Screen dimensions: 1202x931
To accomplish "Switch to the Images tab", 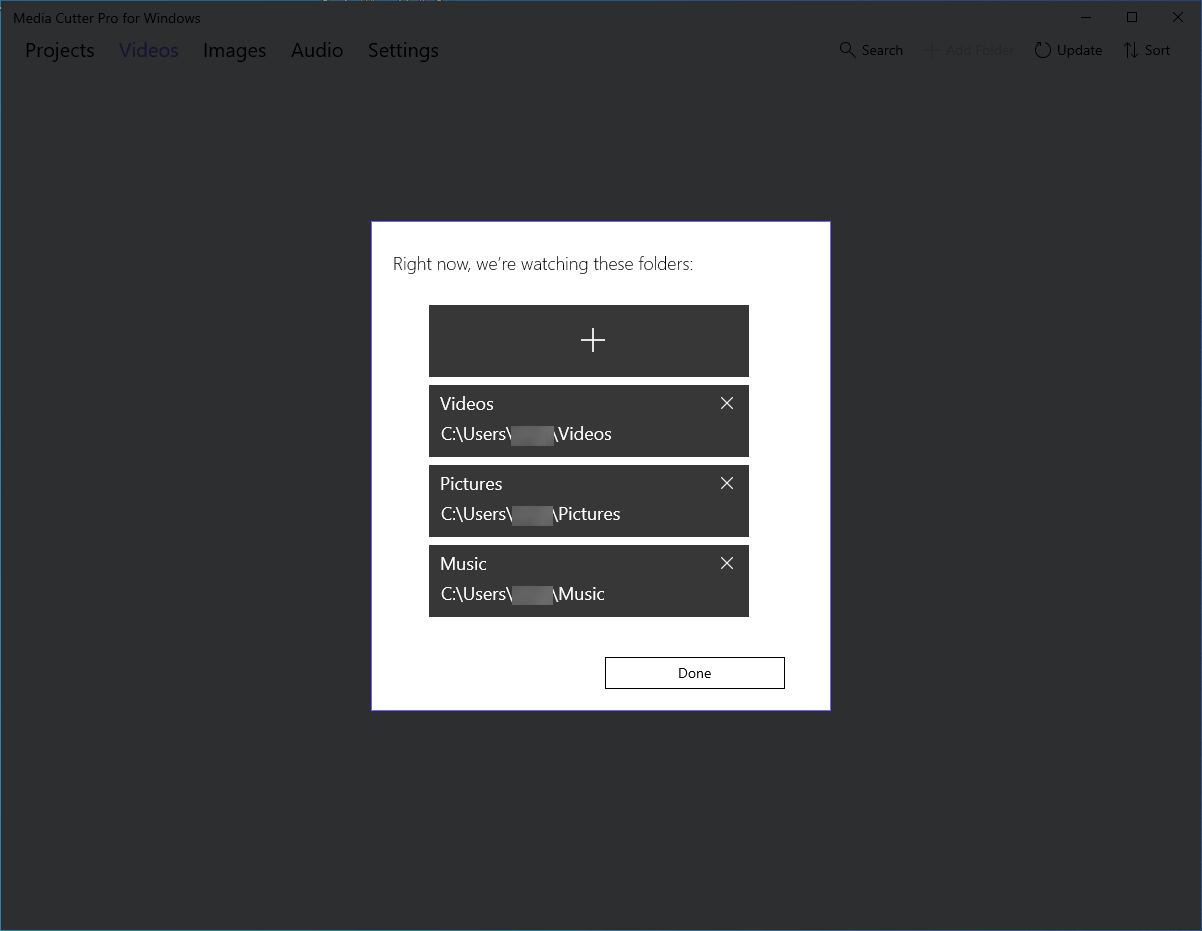I will coord(235,50).
